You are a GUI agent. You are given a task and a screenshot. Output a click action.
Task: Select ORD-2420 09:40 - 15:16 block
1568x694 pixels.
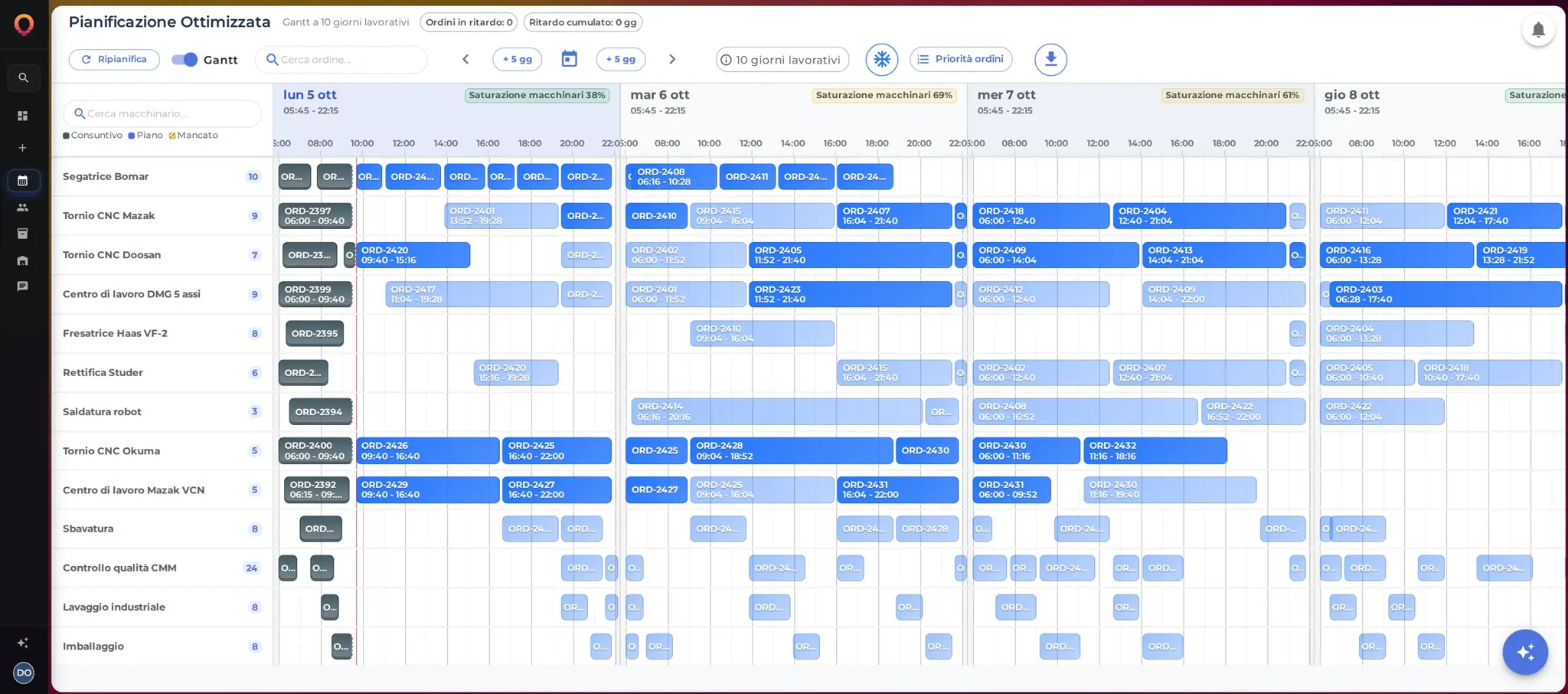[x=413, y=254]
